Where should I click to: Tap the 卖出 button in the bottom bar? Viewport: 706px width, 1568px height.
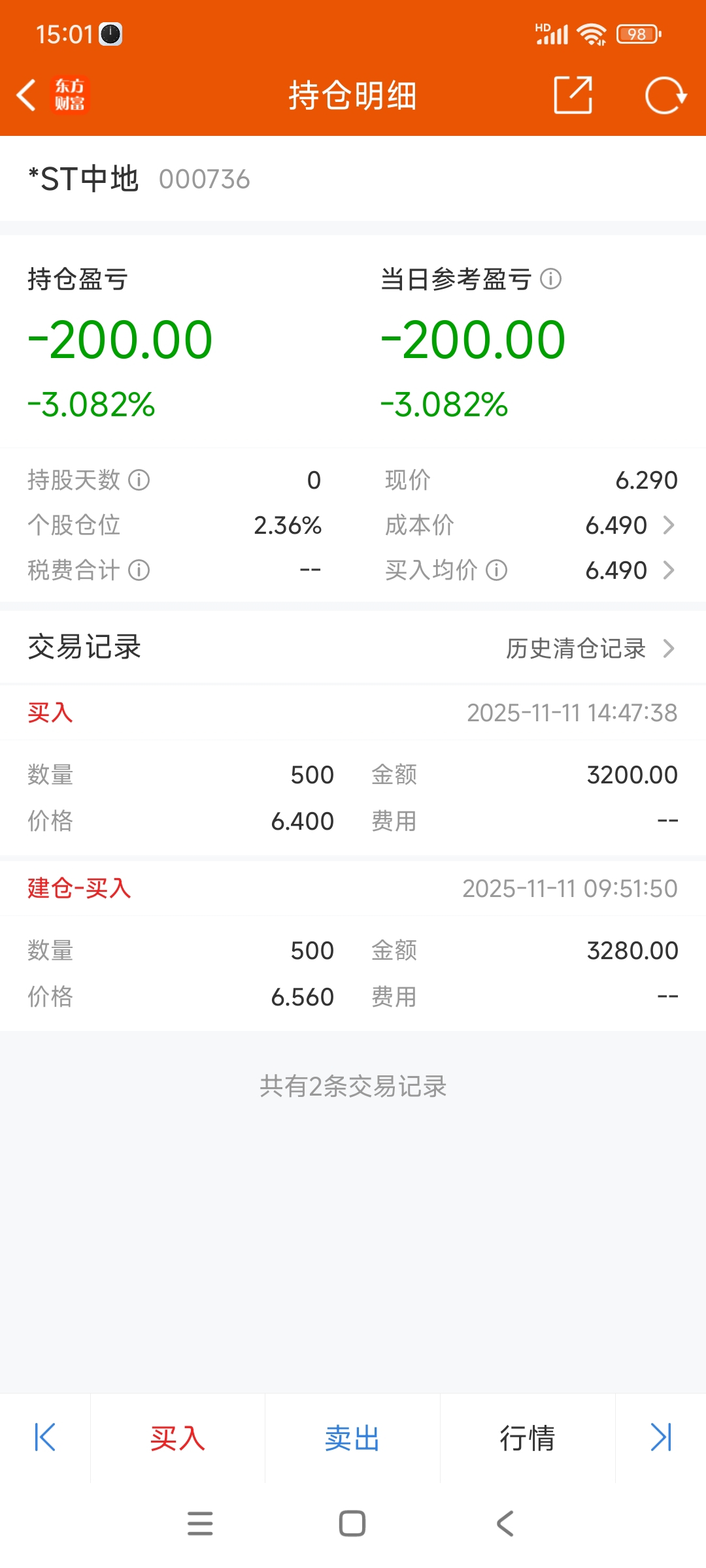352,1438
